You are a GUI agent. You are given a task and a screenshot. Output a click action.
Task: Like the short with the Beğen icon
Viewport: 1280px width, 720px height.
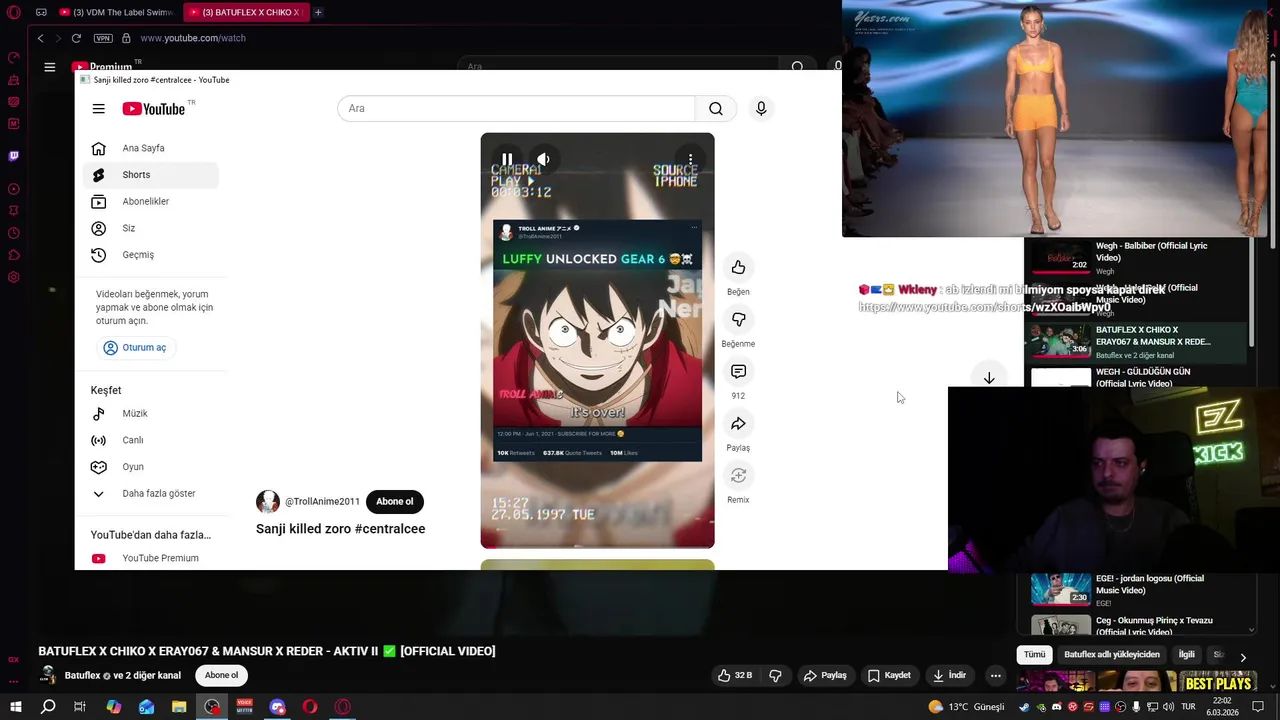point(738,267)
